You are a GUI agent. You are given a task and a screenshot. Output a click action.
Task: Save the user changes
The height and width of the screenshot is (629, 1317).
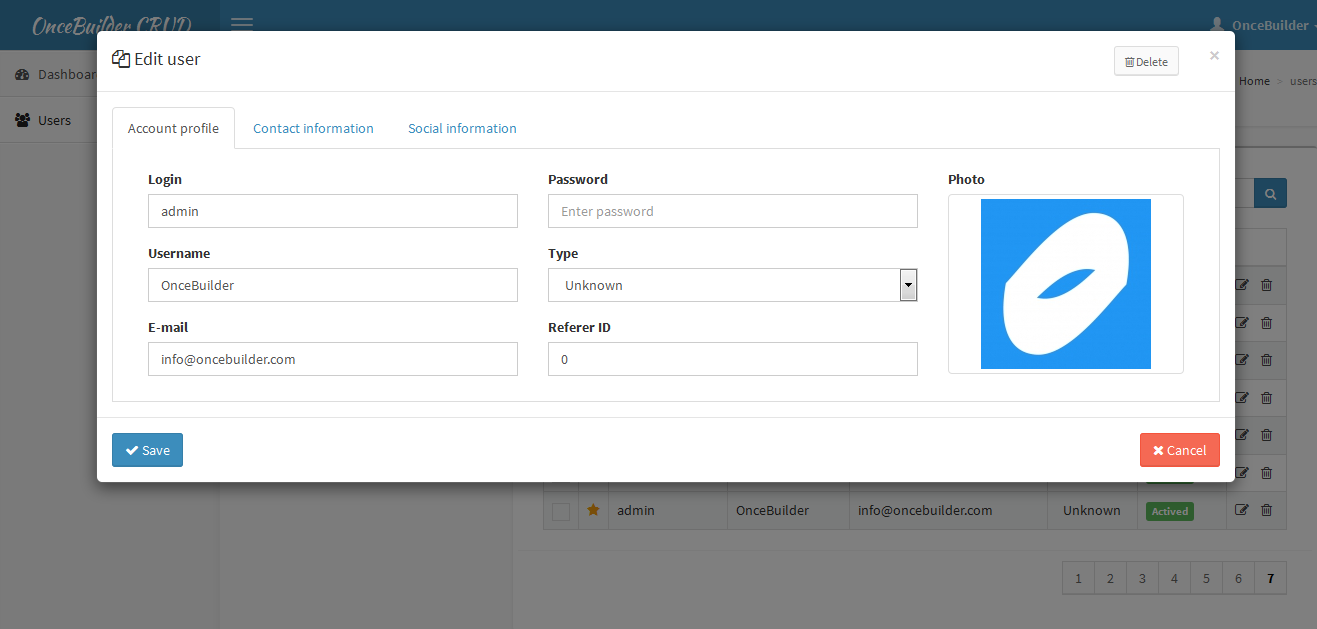pos(147,450)
